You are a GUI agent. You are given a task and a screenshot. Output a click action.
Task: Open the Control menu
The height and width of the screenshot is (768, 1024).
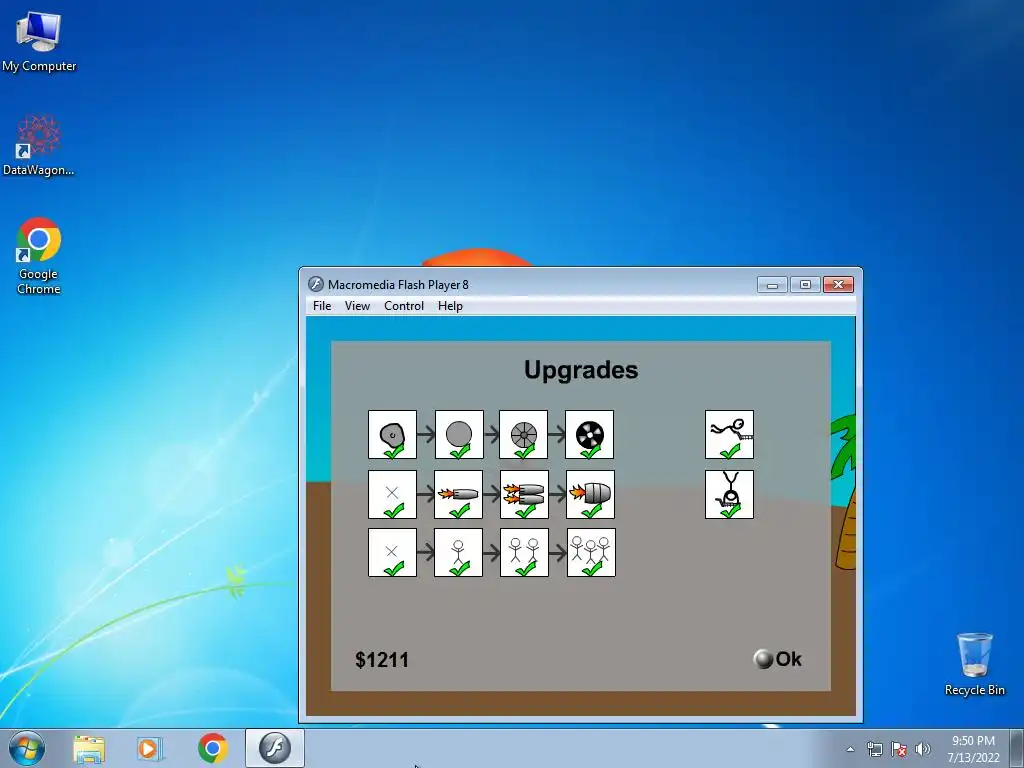404,306
